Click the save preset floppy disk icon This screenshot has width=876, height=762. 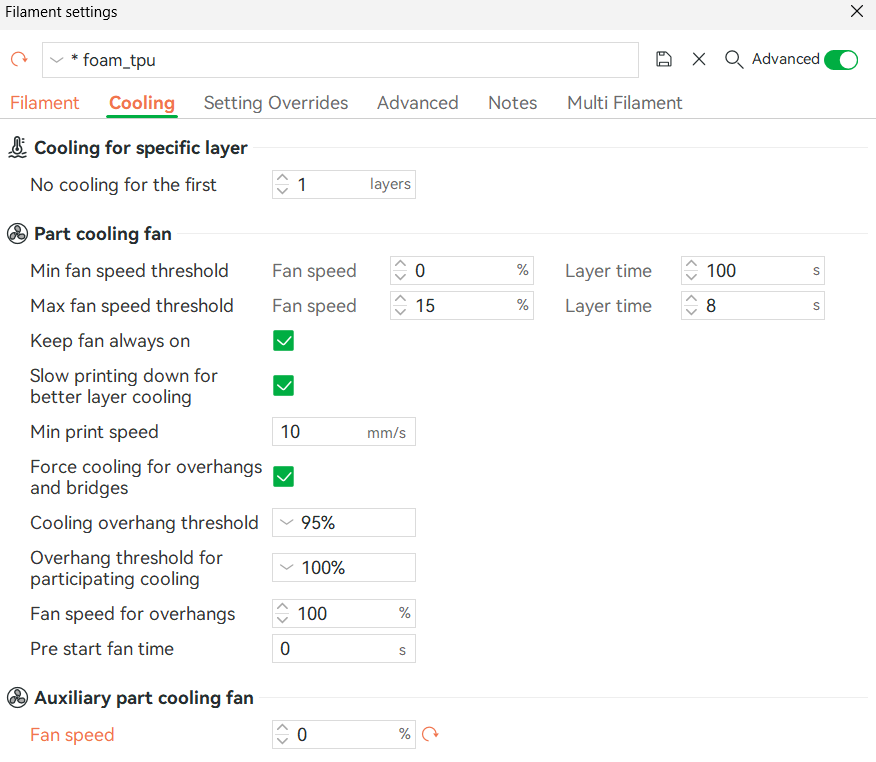[x=664, y=60]
